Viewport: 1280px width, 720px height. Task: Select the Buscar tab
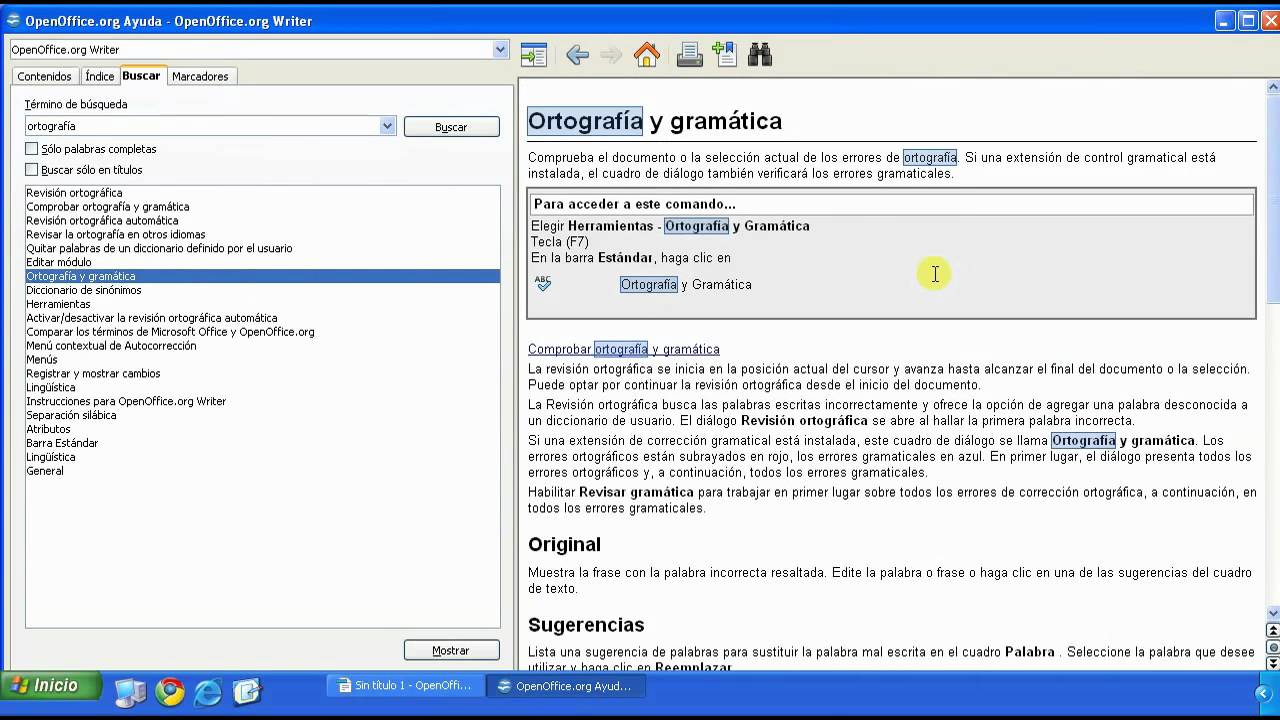(x=141, y=76)
